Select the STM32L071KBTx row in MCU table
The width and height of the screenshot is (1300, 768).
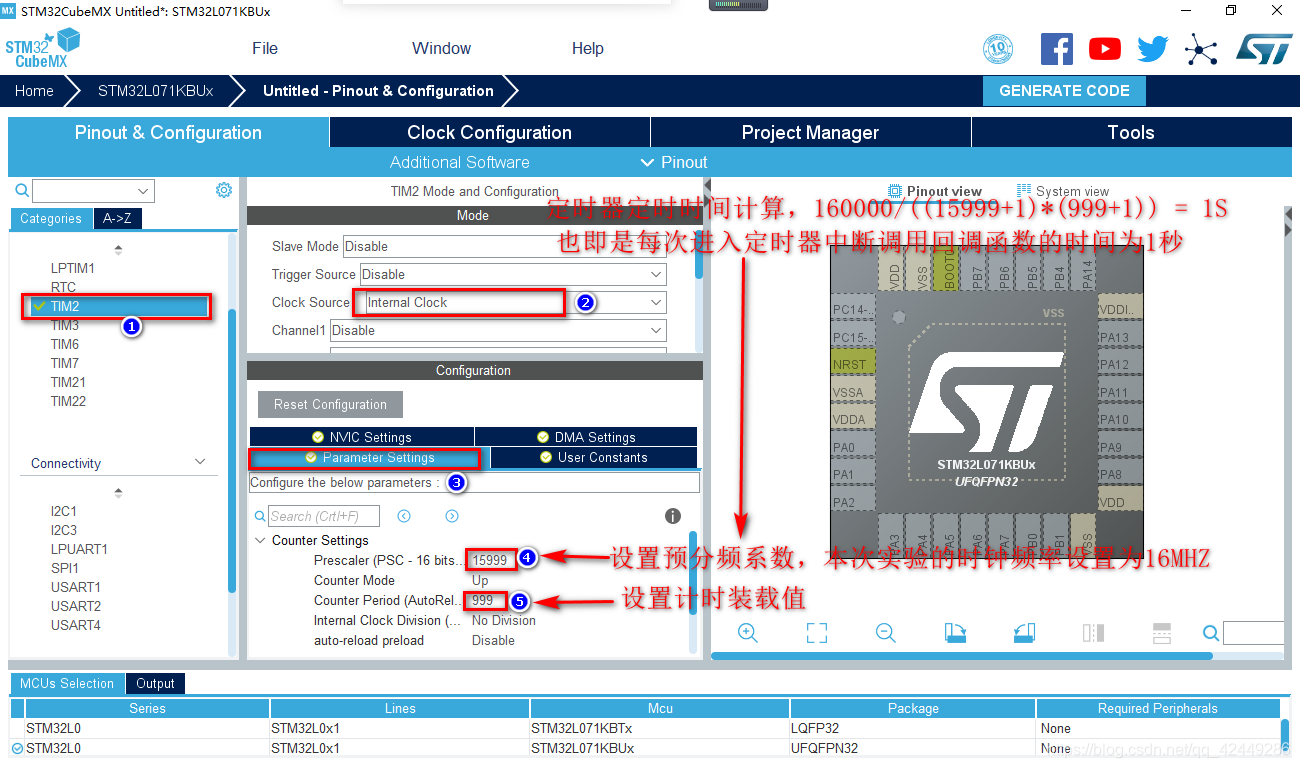645,728
